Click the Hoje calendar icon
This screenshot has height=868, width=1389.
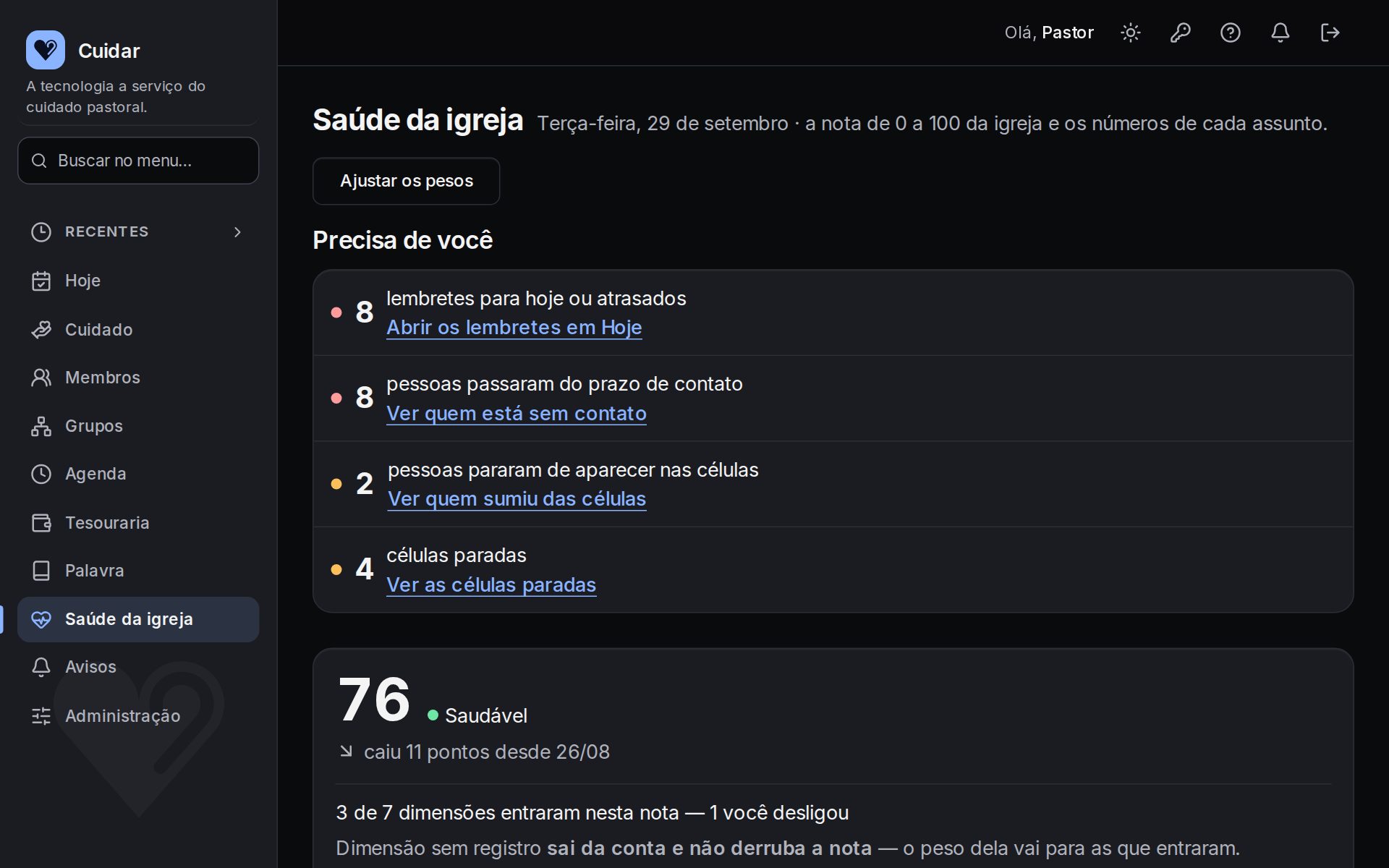41,281
